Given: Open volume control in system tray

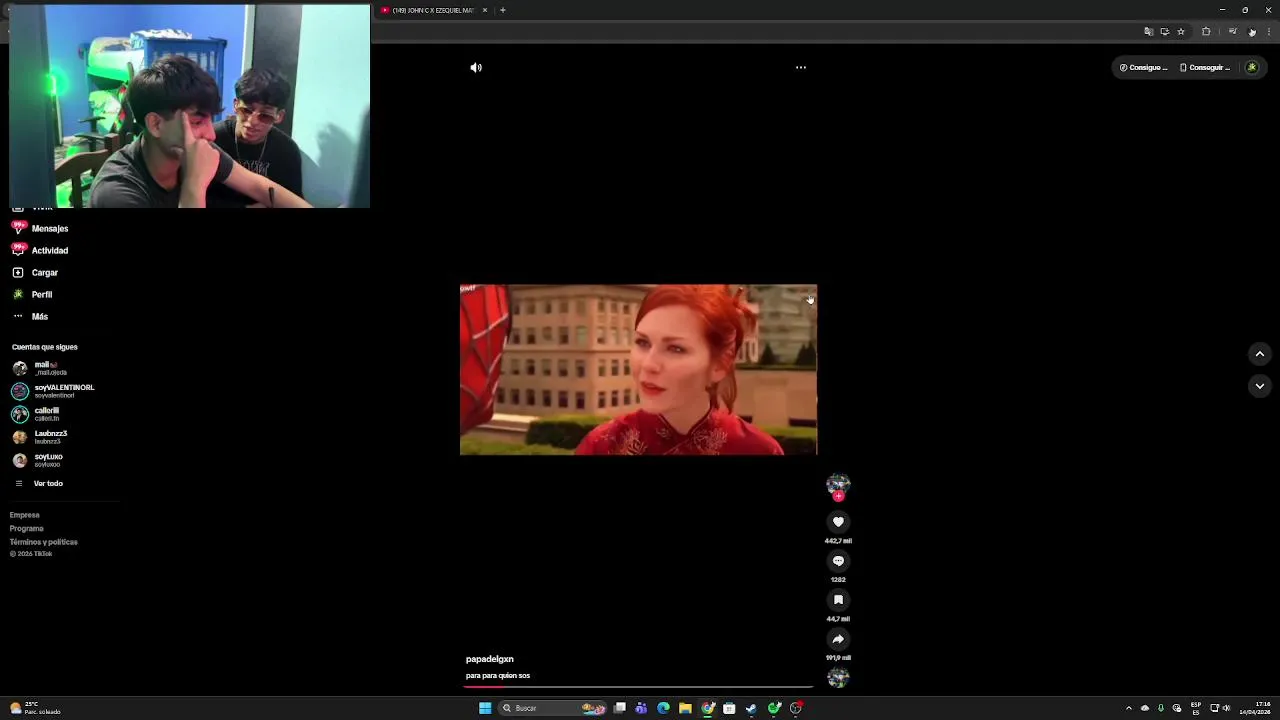Looking at the screenshot, I should [x=1226, y=708].
